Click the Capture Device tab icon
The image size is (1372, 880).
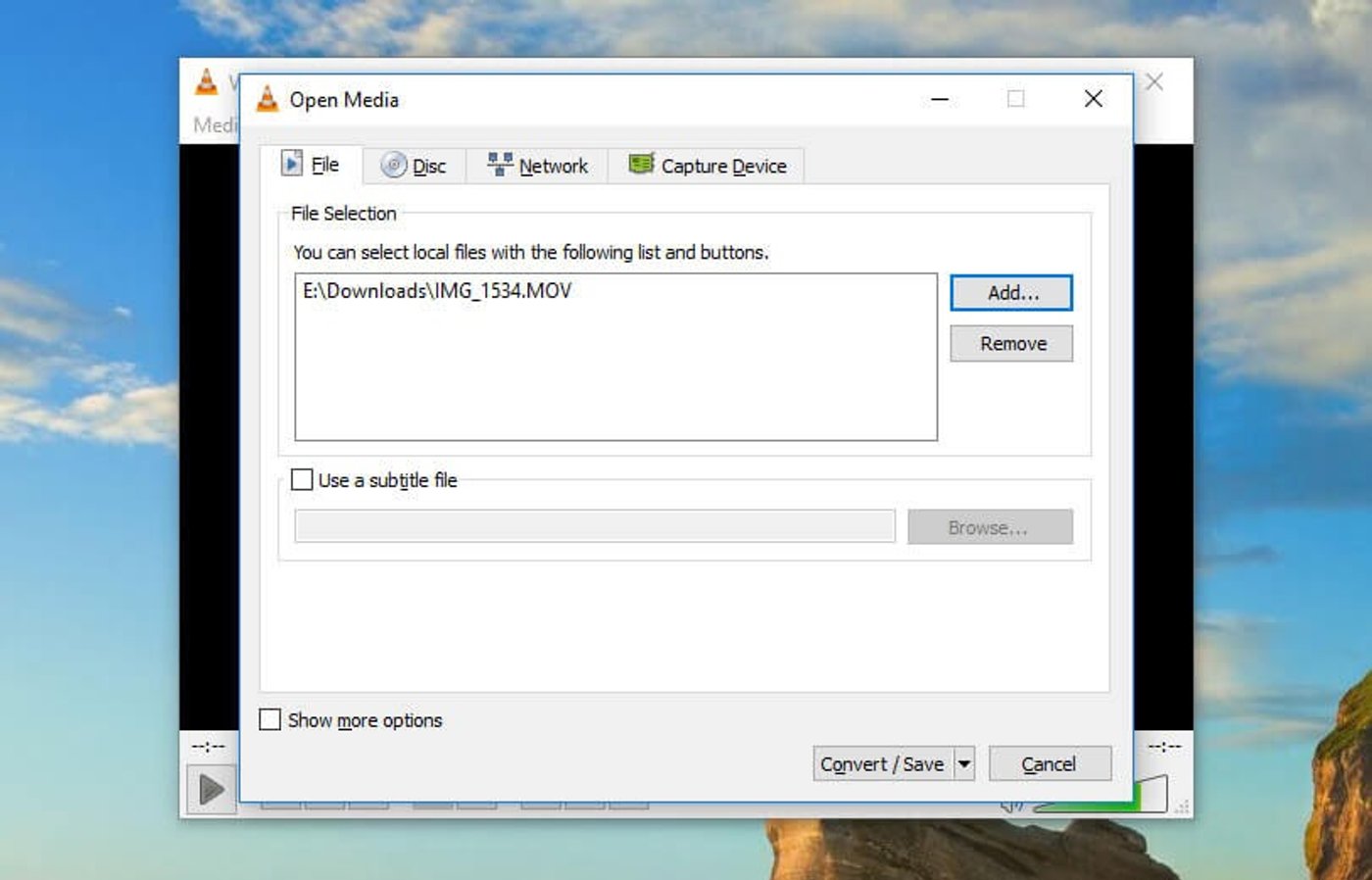pos(642,164)
